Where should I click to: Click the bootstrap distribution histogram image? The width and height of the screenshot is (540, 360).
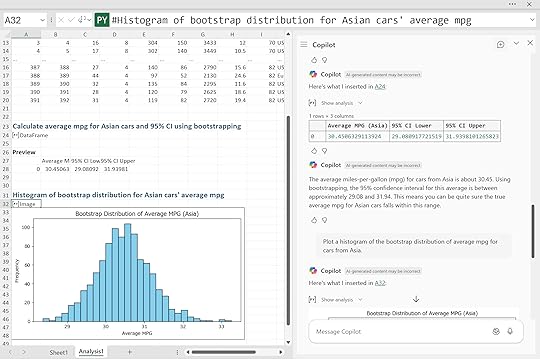tap(128, 274)
